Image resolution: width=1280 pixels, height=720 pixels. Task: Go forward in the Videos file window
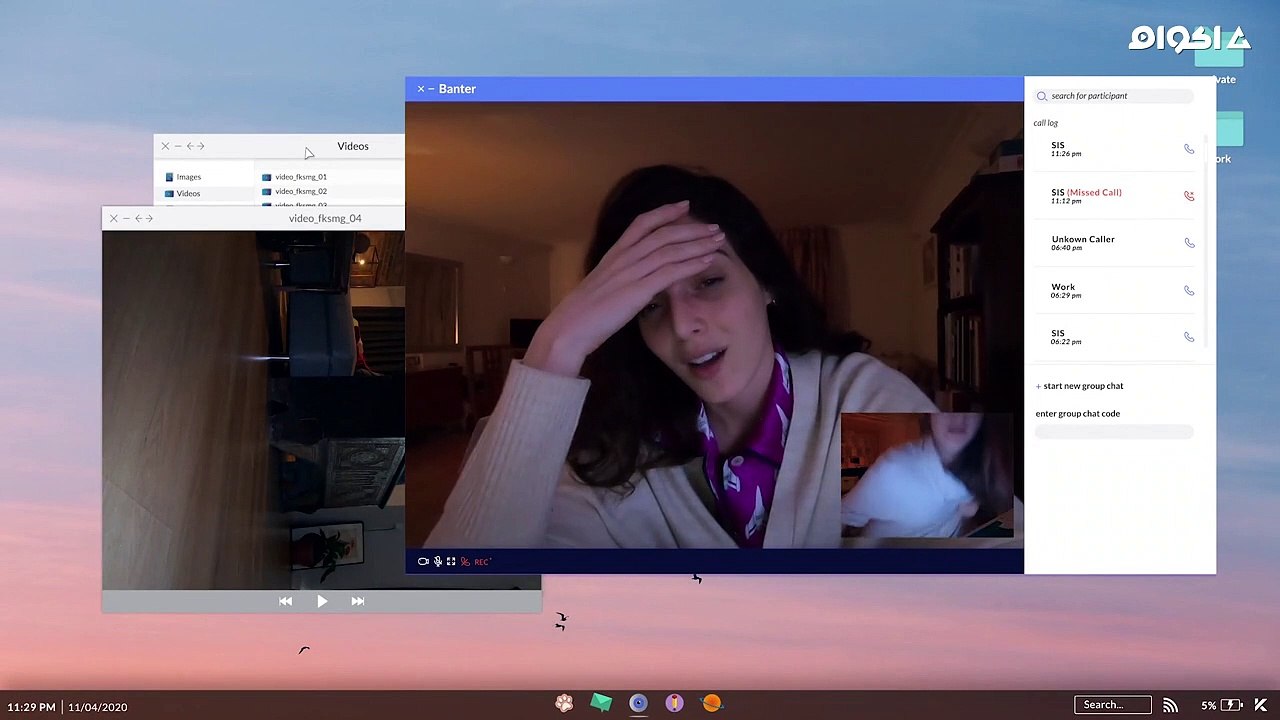pos(201,146)
